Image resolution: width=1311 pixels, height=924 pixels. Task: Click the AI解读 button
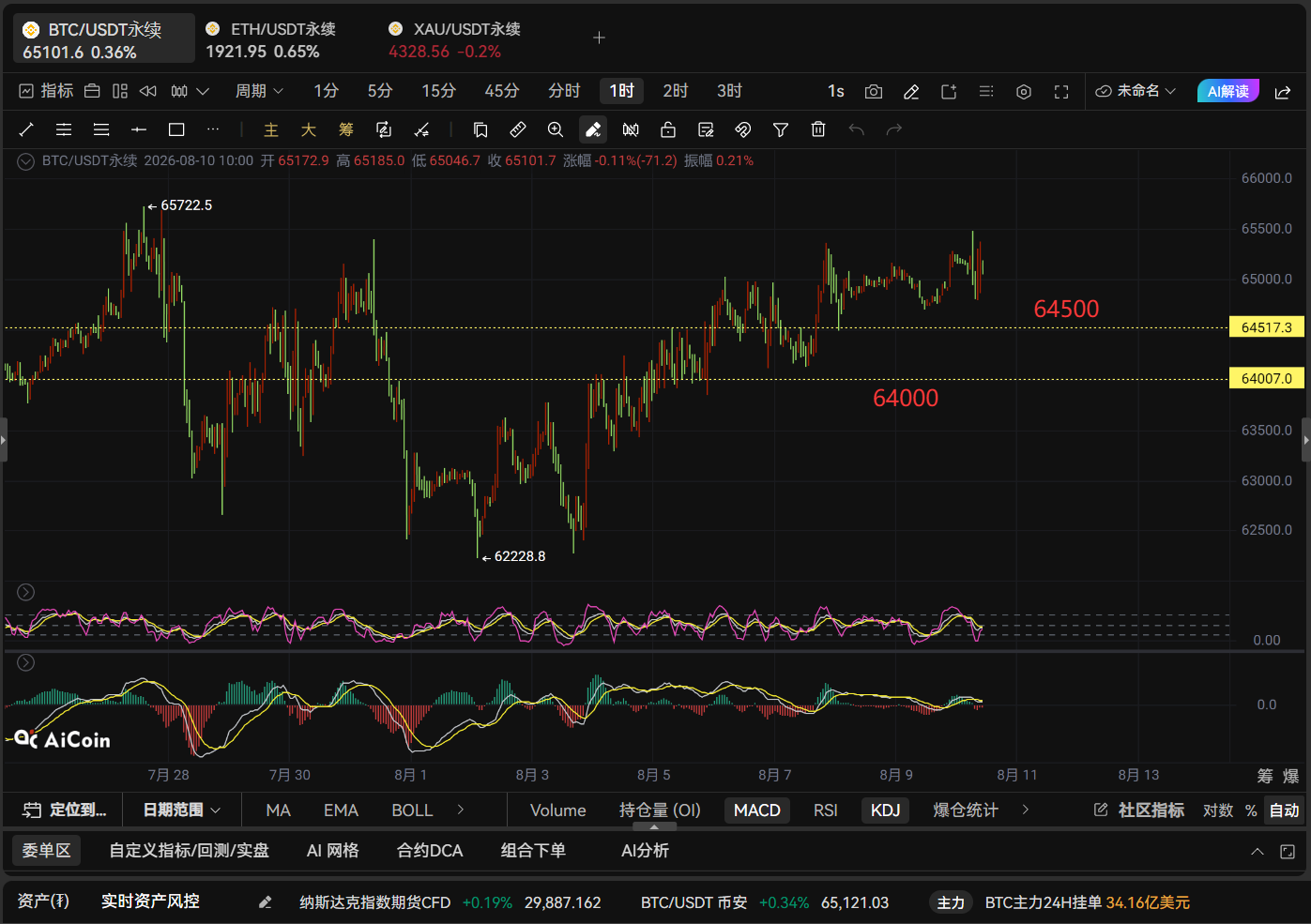pyautogui.click(x=1227, y=91)
